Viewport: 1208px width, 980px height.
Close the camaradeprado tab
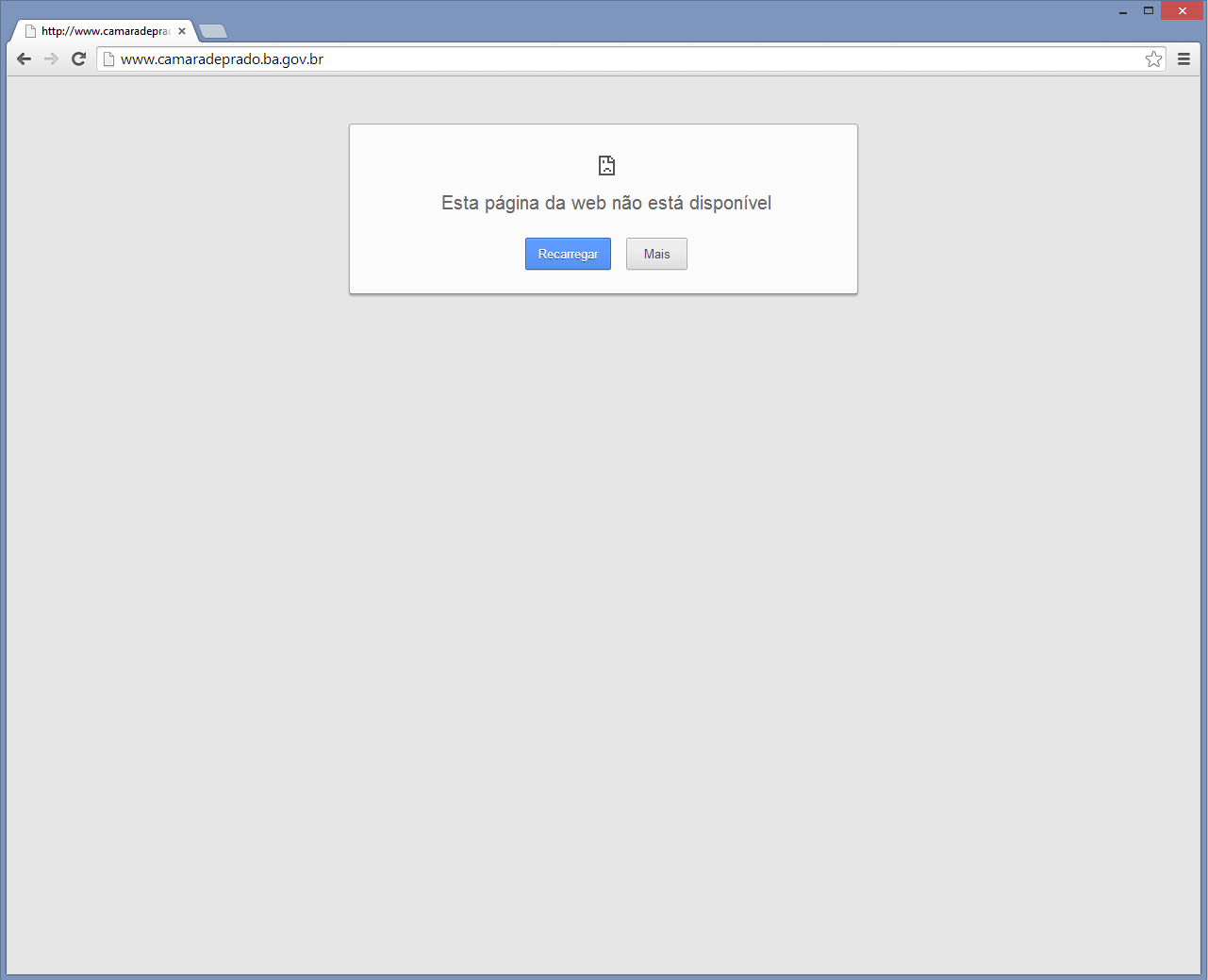(x=182, y=31)
